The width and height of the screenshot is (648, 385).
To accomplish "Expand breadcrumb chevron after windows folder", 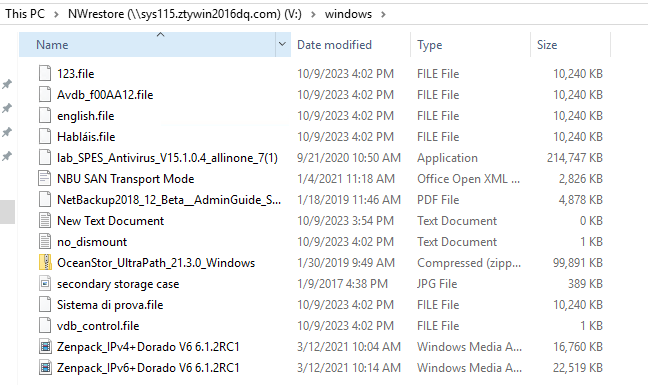I will click(x=384, y=14).
